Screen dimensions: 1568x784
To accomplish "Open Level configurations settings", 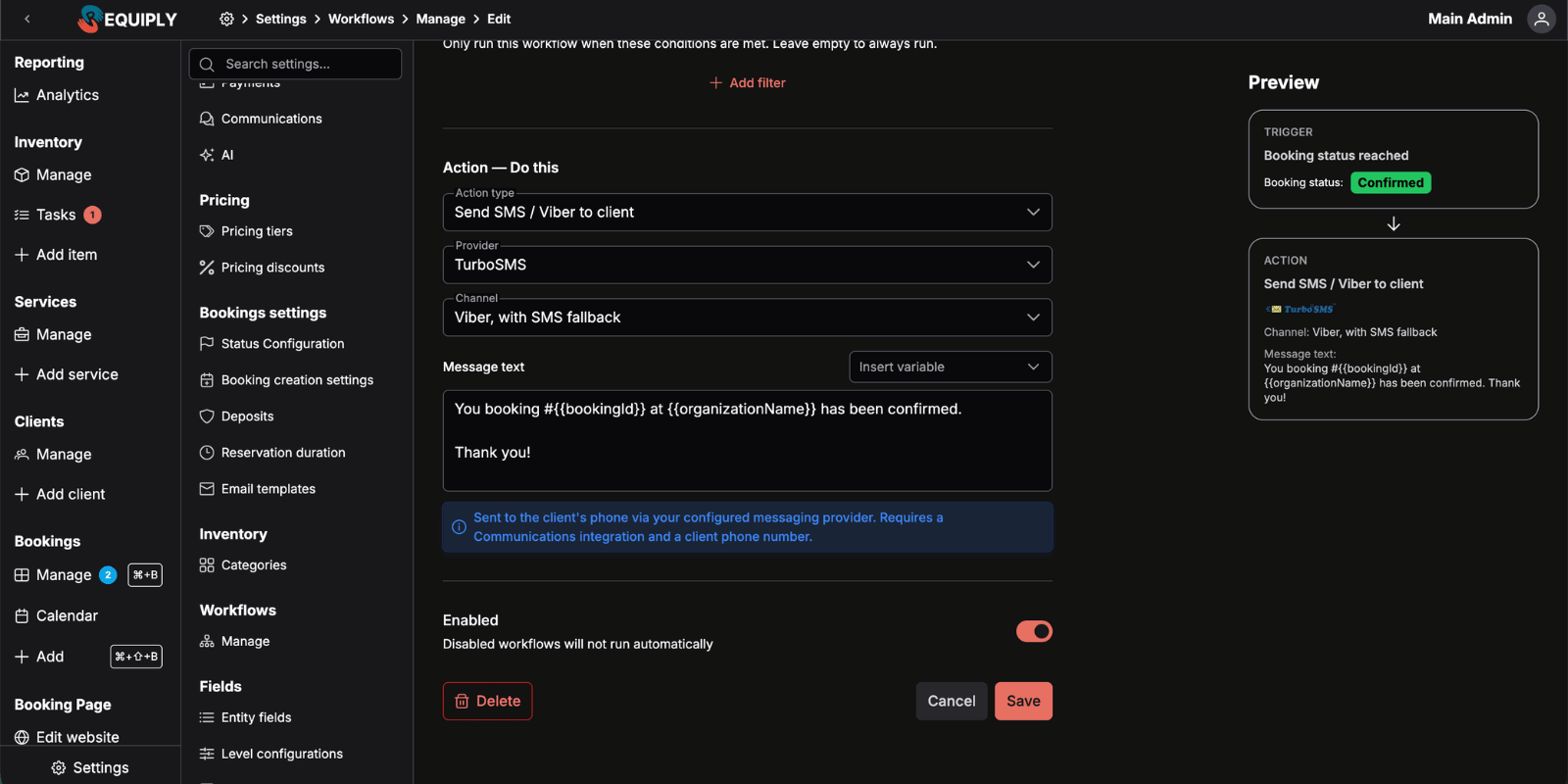I will (271, 754).
